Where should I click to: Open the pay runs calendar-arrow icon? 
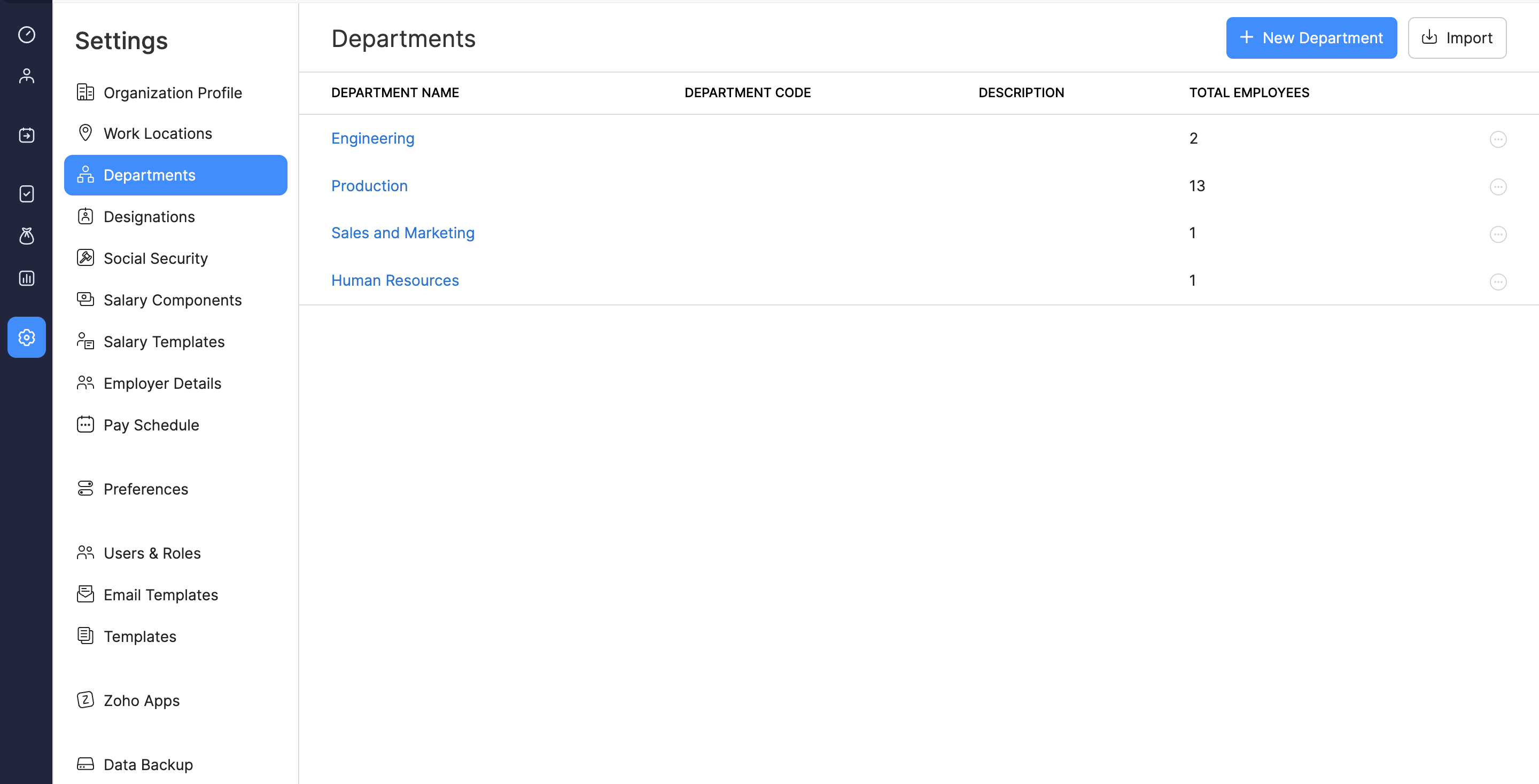tap(26, 135)
